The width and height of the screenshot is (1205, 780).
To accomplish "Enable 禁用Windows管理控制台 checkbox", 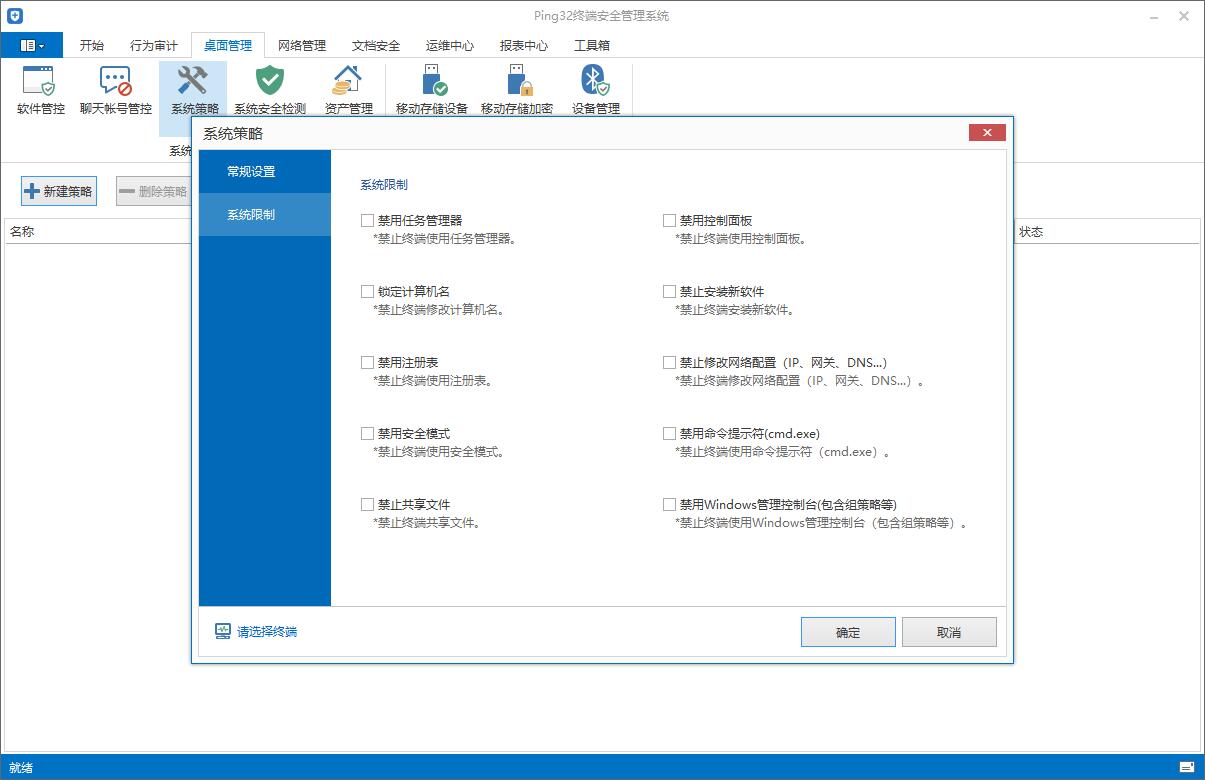I will tap(669, 504).
